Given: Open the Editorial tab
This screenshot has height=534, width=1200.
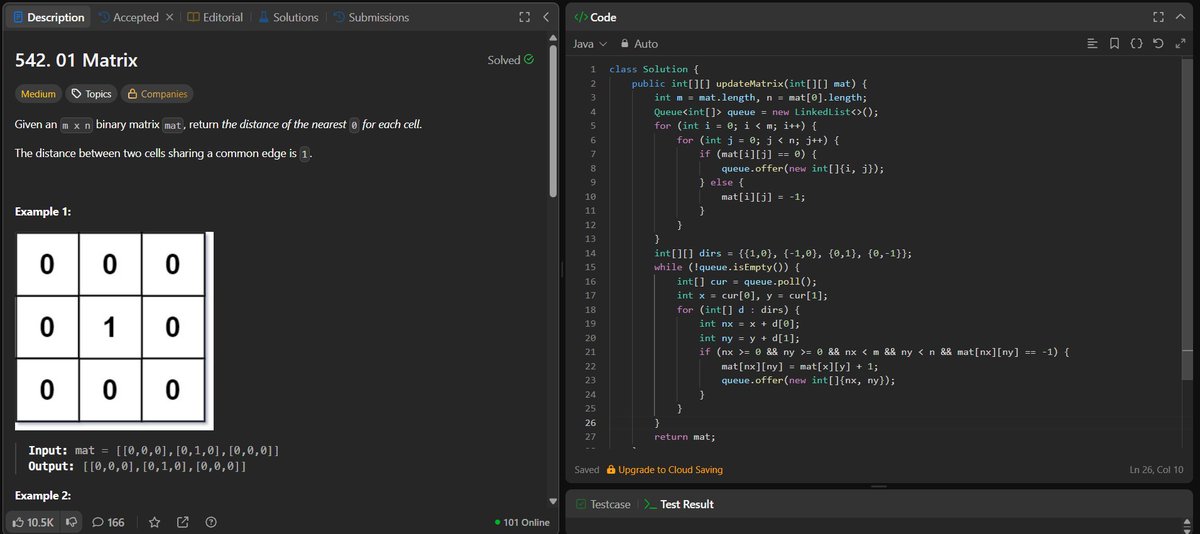Looking at the screenshot, I should pos(215,17).
